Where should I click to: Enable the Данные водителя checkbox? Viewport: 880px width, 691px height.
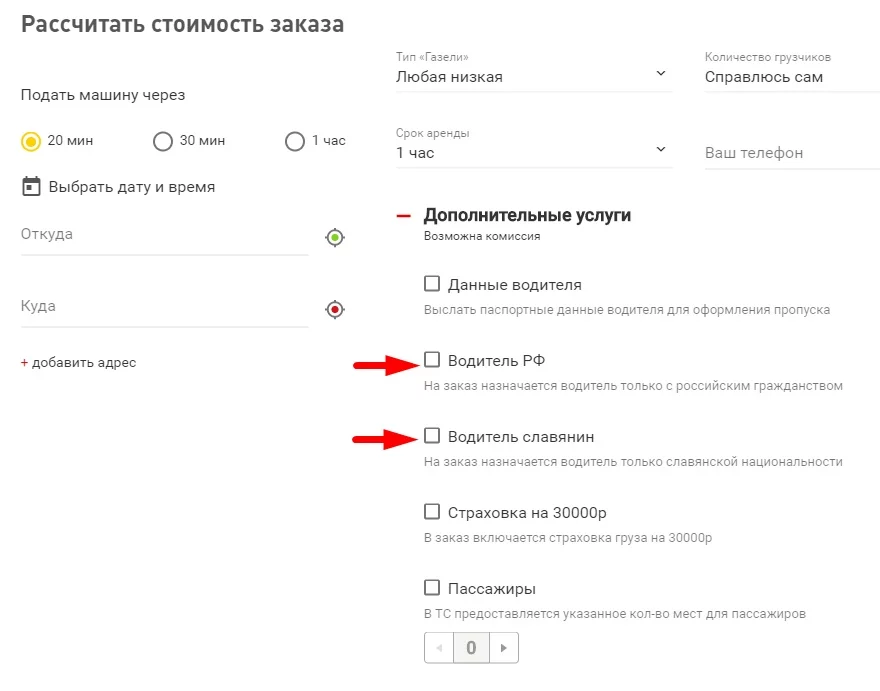(432, 284)
